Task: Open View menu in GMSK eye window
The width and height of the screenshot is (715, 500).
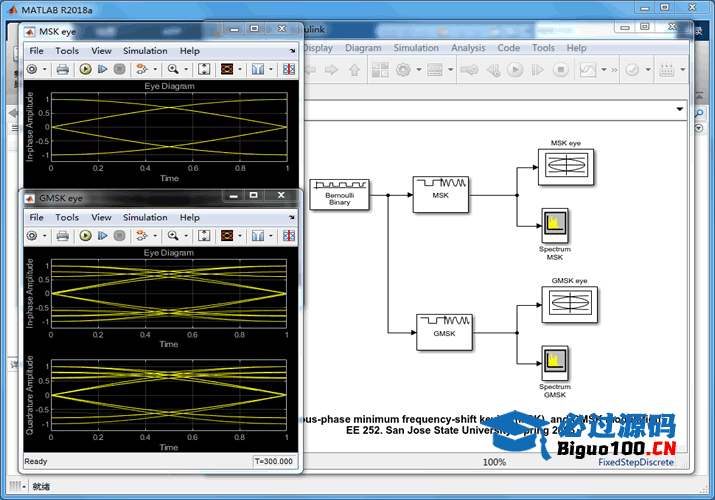Action: click(x=101, y=217)
